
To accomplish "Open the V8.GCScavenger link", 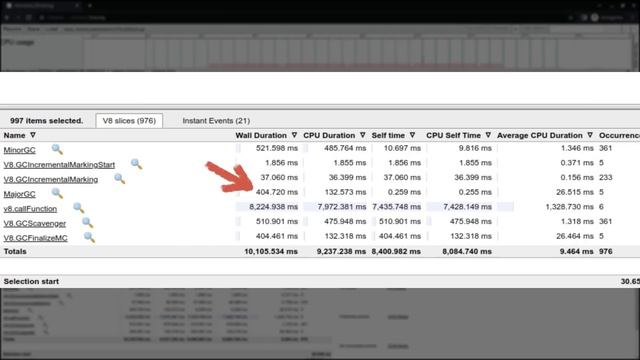I will (x=35, y=224).
